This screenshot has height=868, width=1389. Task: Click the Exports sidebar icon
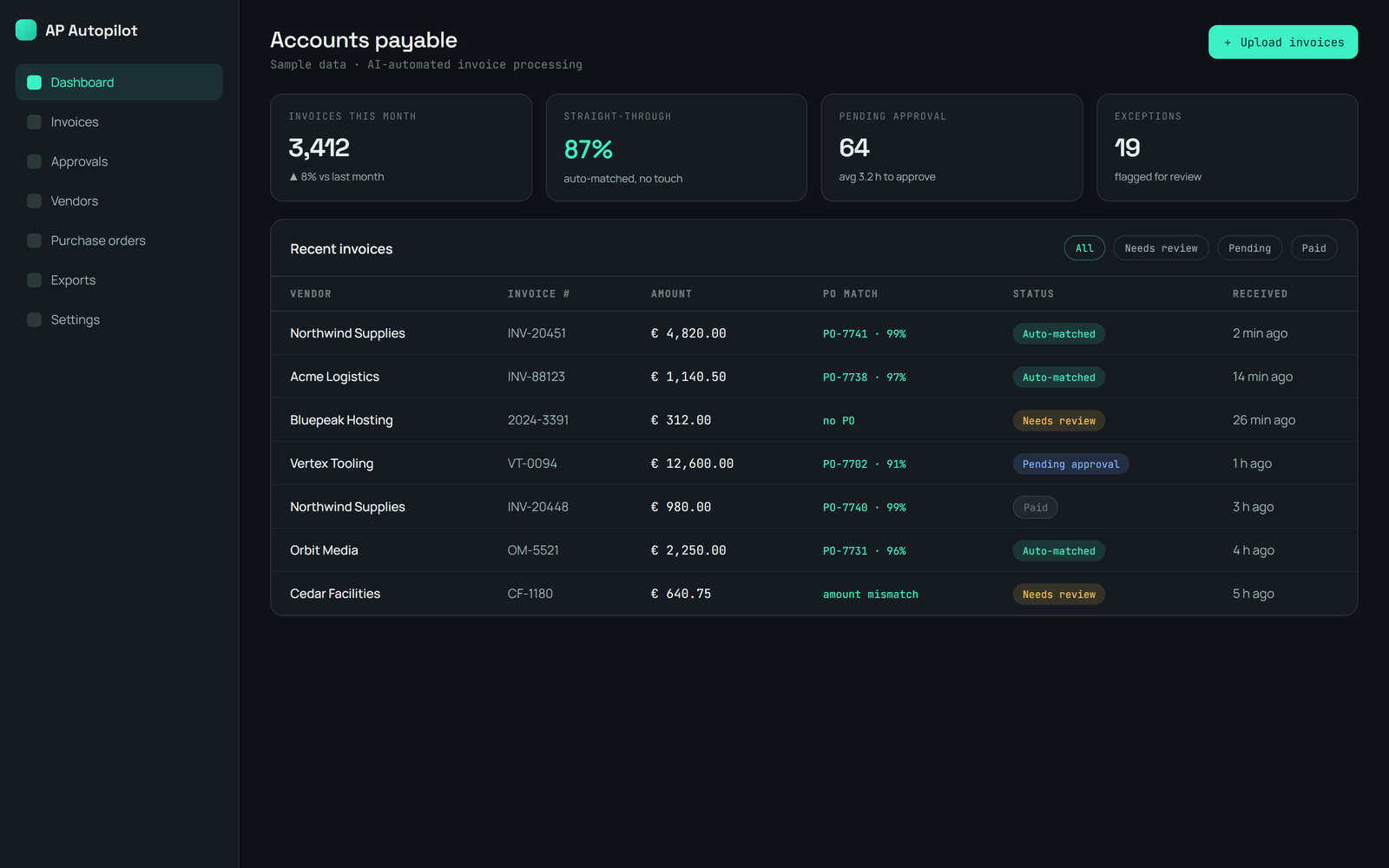click(x=35, y=280)
